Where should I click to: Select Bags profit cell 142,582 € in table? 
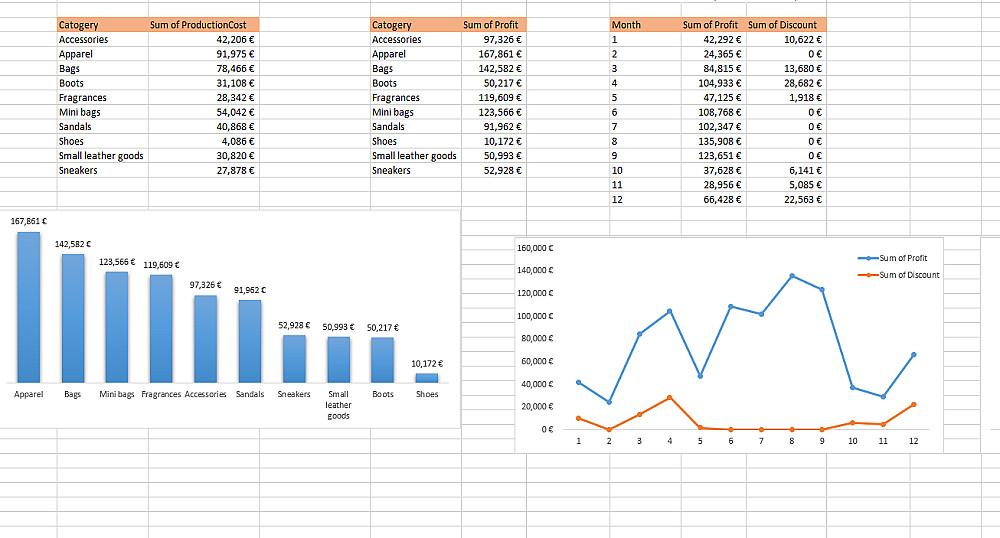pyautogui.click(x=494, y=68)
